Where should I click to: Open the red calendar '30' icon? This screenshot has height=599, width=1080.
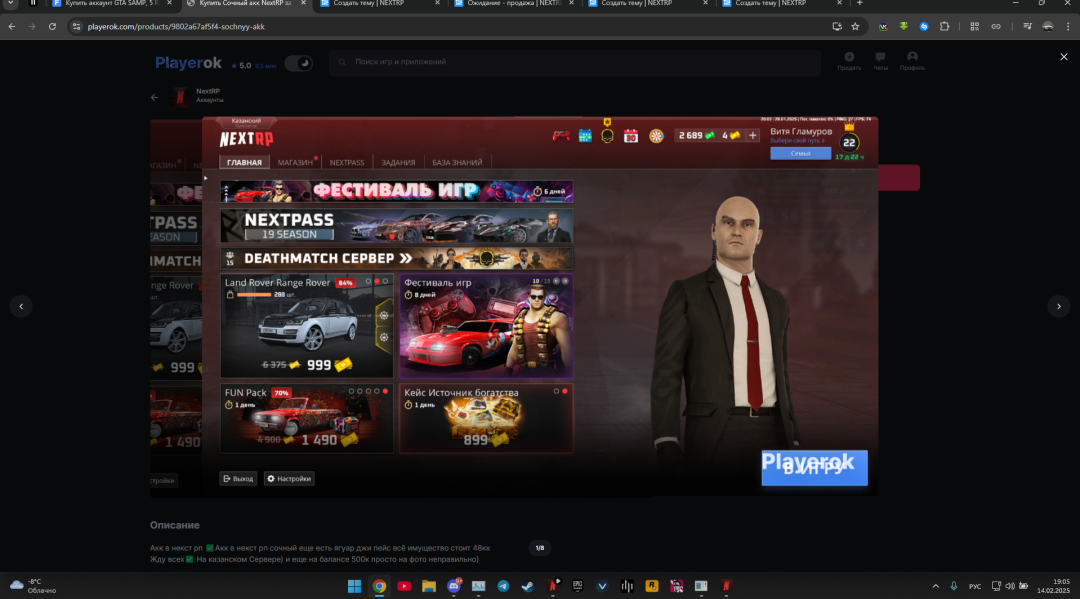pyautogui.click(x=631, y=136)
